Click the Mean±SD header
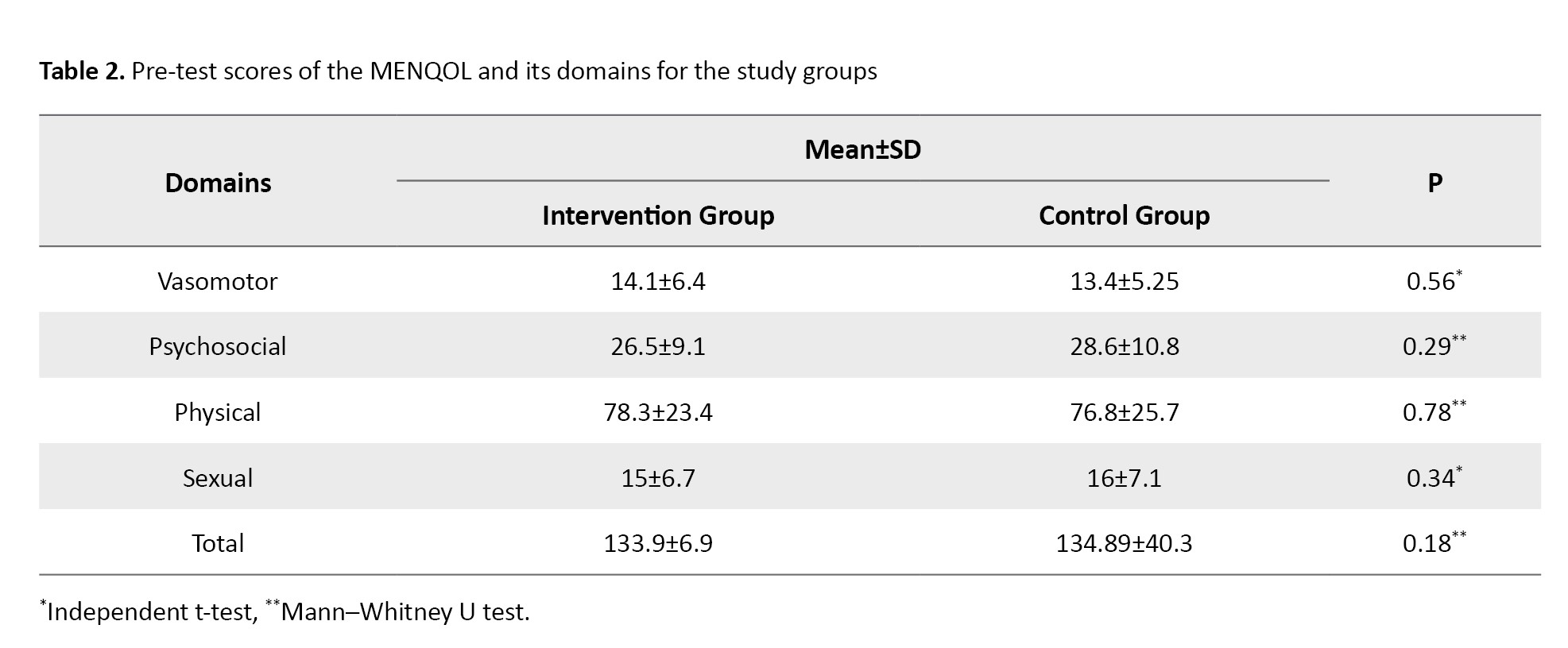 point(862,150)
